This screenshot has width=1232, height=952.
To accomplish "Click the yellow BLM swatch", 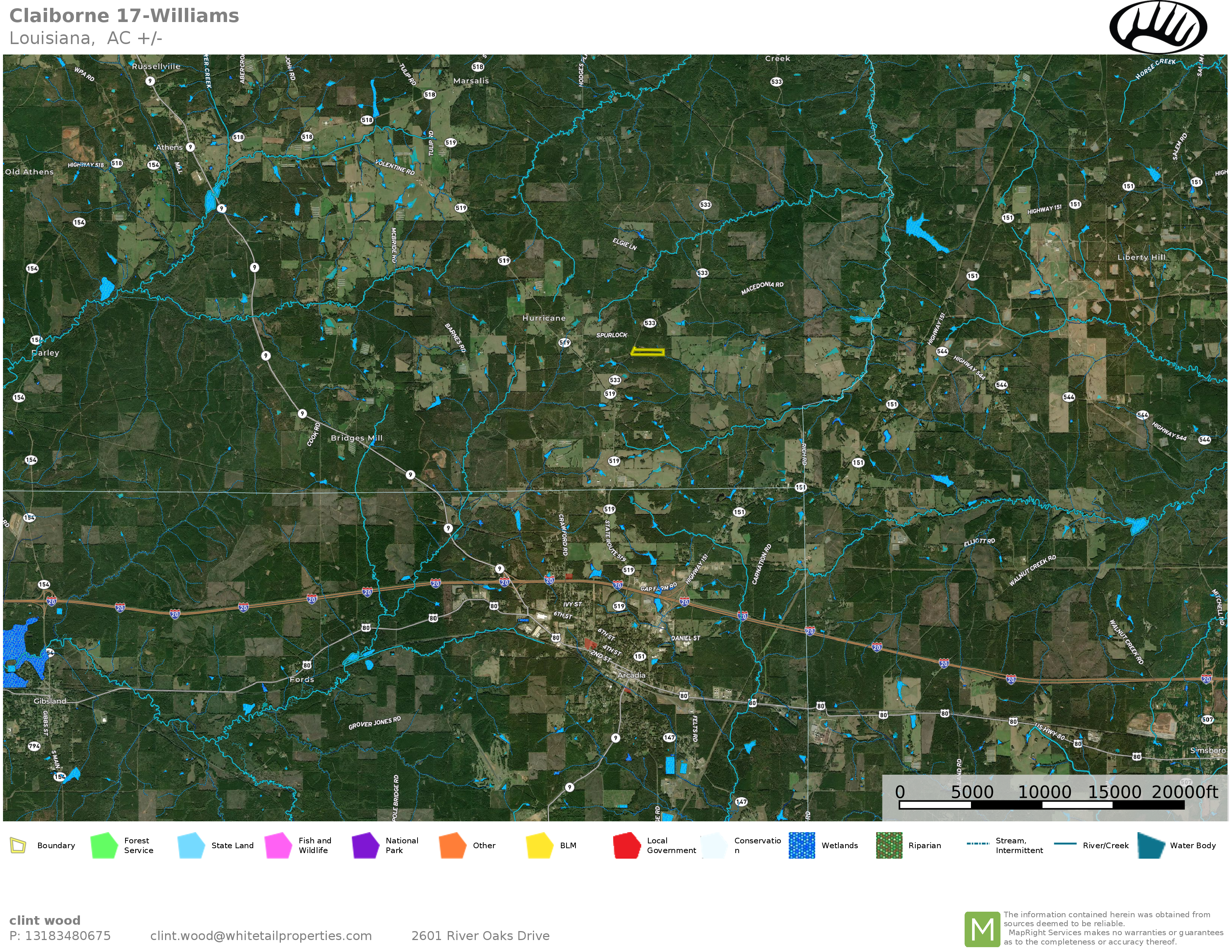I will click(x=539, y=845).
